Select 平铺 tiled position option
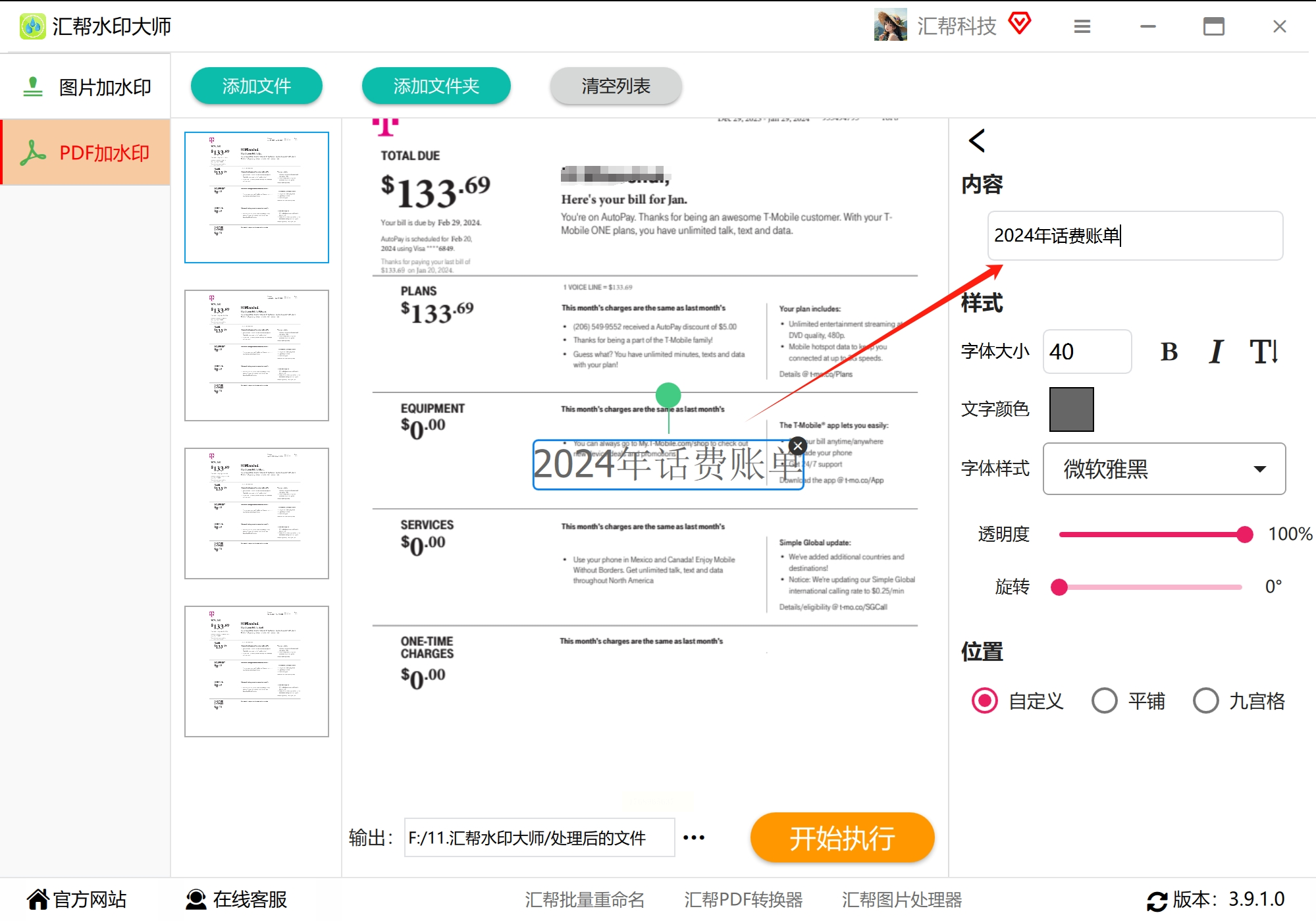 click(1105, 700)
